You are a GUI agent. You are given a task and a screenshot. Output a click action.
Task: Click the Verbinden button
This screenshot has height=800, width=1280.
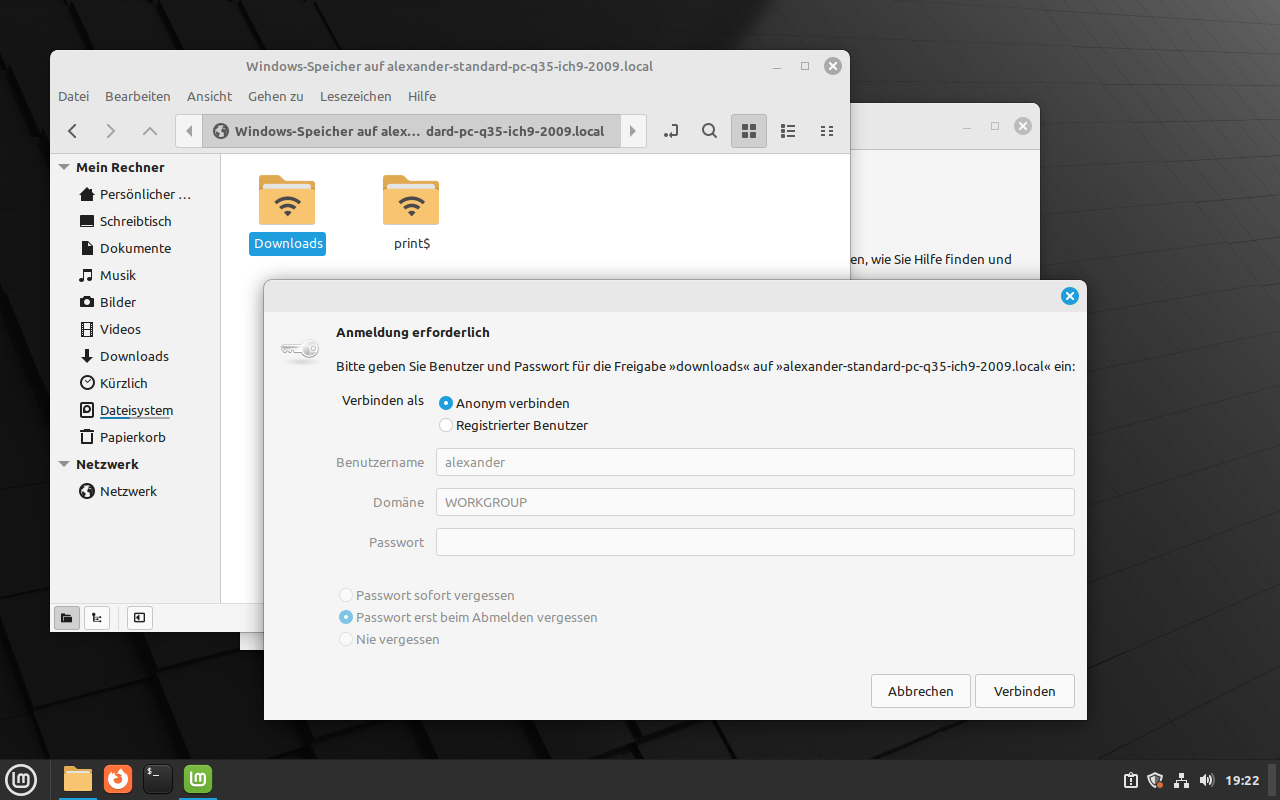pos(1025,691)
